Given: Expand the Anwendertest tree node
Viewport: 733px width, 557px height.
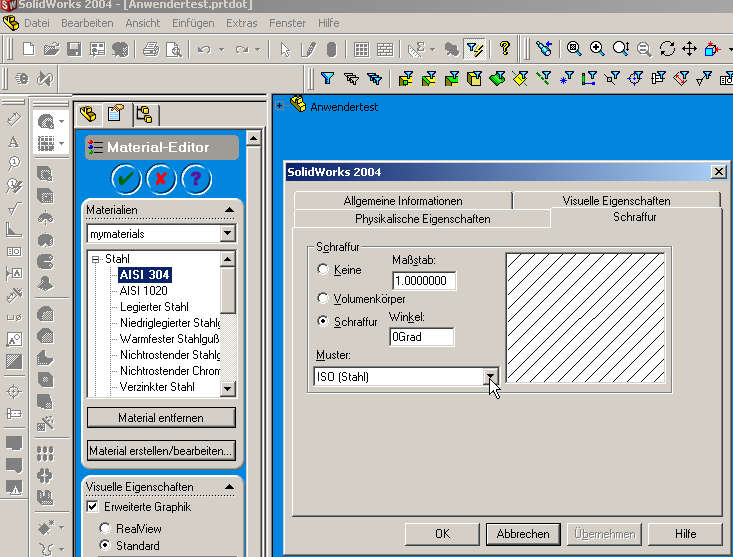Looking at the screenshot, I should (x=280, y=106).
